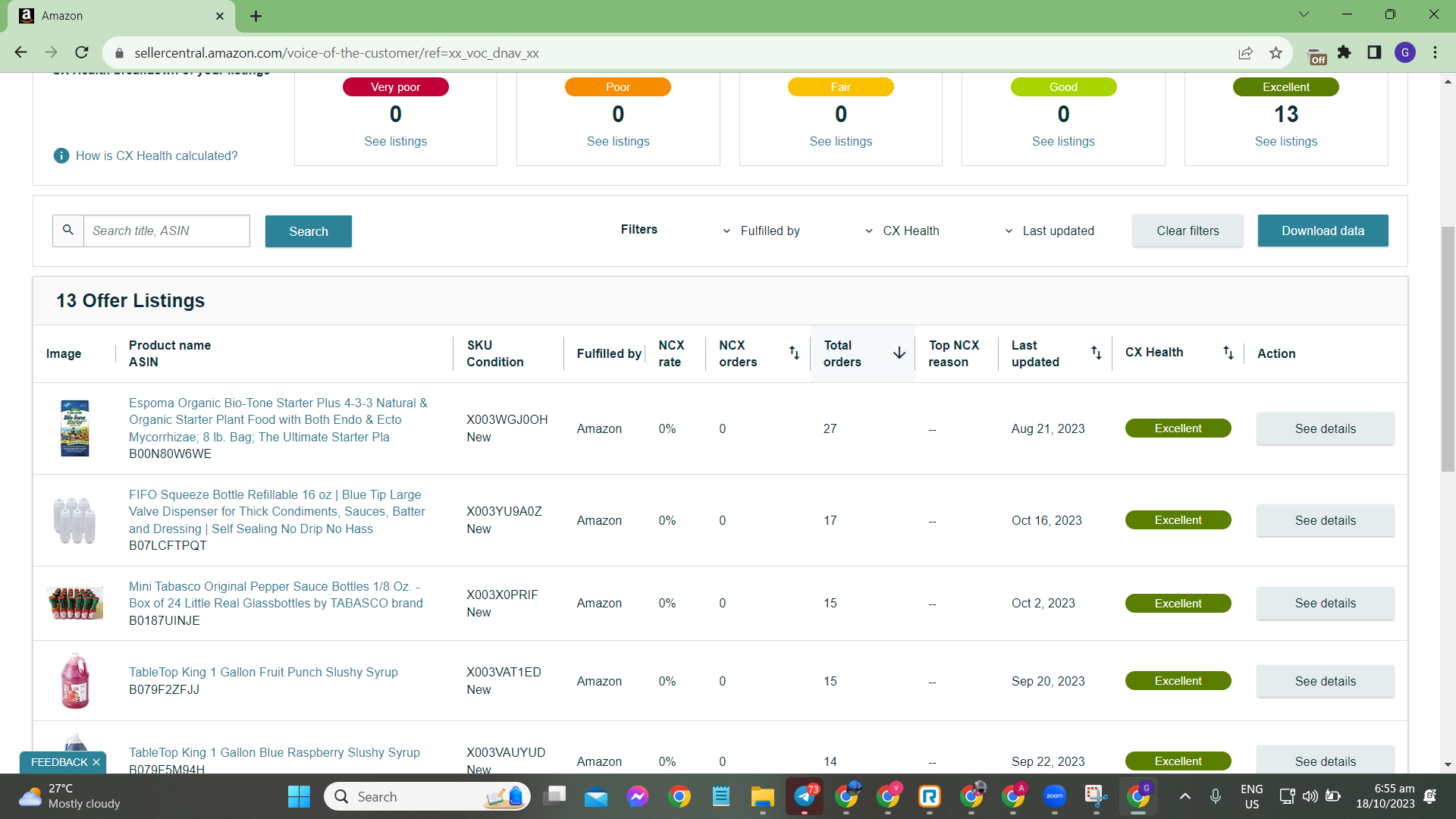The height and width of the screenshot is (819, 1456).
Task: Click the FIFO squeeze bottles thumbnail
Action: (75, 520)
